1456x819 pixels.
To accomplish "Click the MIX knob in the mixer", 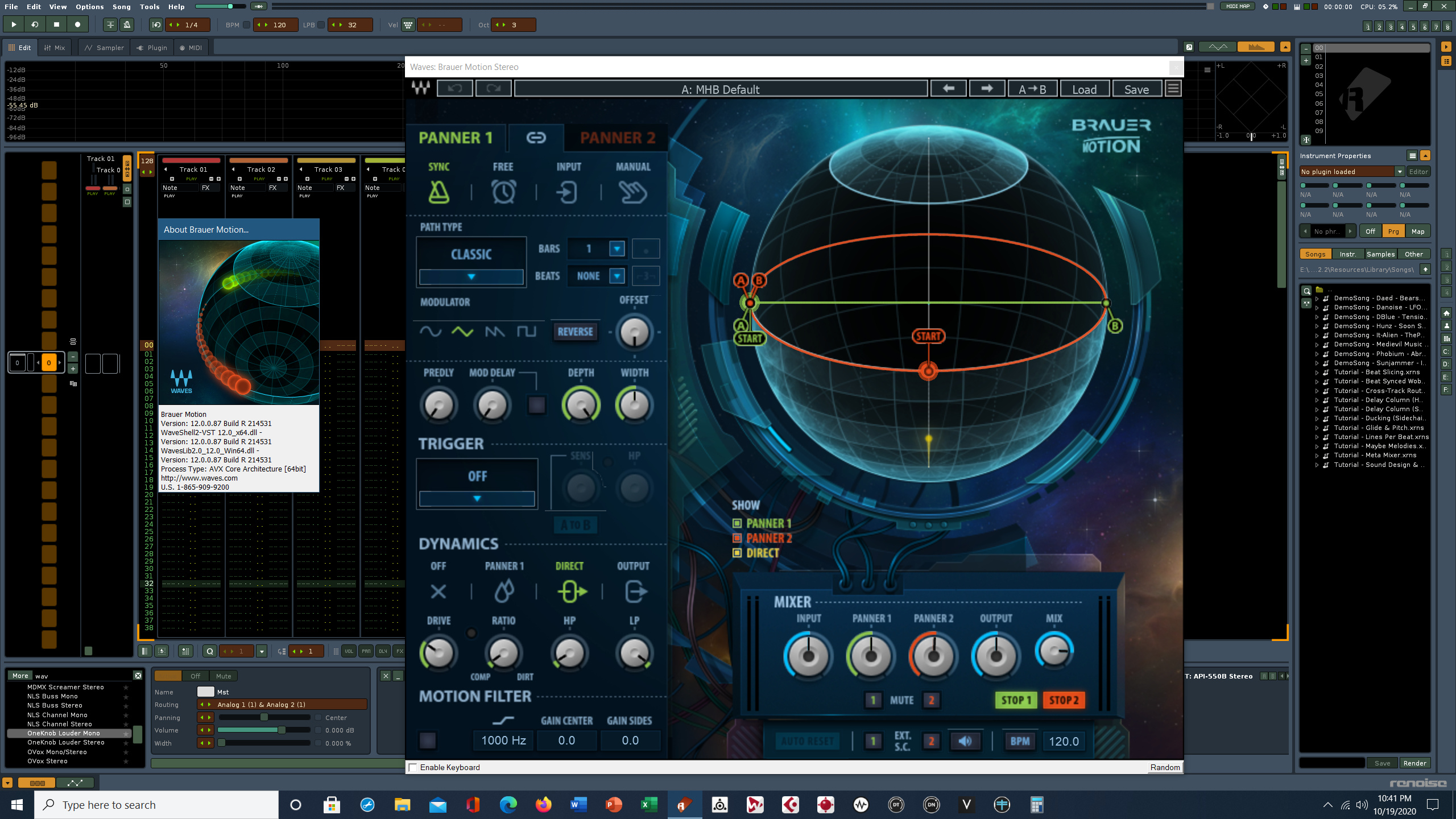I will pyautogui.click(x=1054, y=651).
